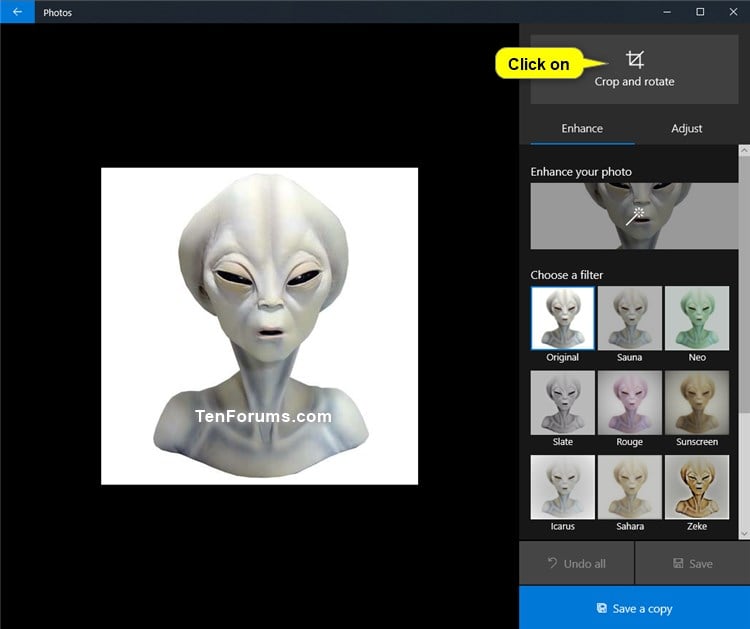Click the back arrow in Photos
This screenshot has height=629, width=750.
[17, 12]
